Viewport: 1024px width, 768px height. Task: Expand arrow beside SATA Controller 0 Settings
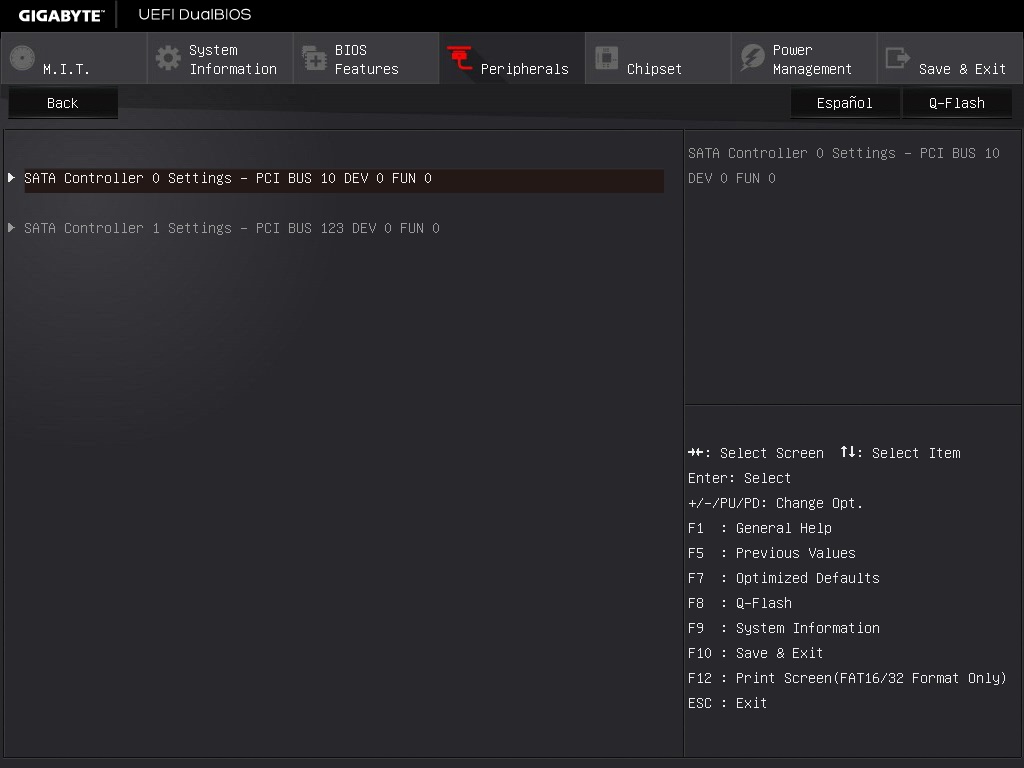(x=12, y=178)
